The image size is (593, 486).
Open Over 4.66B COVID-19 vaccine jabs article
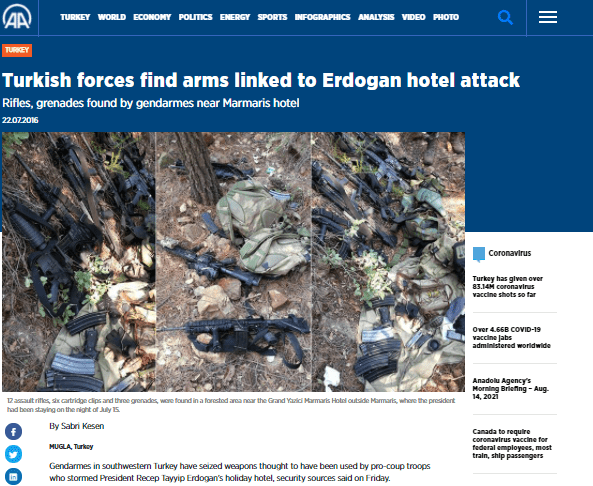click(x=511, y=337)
